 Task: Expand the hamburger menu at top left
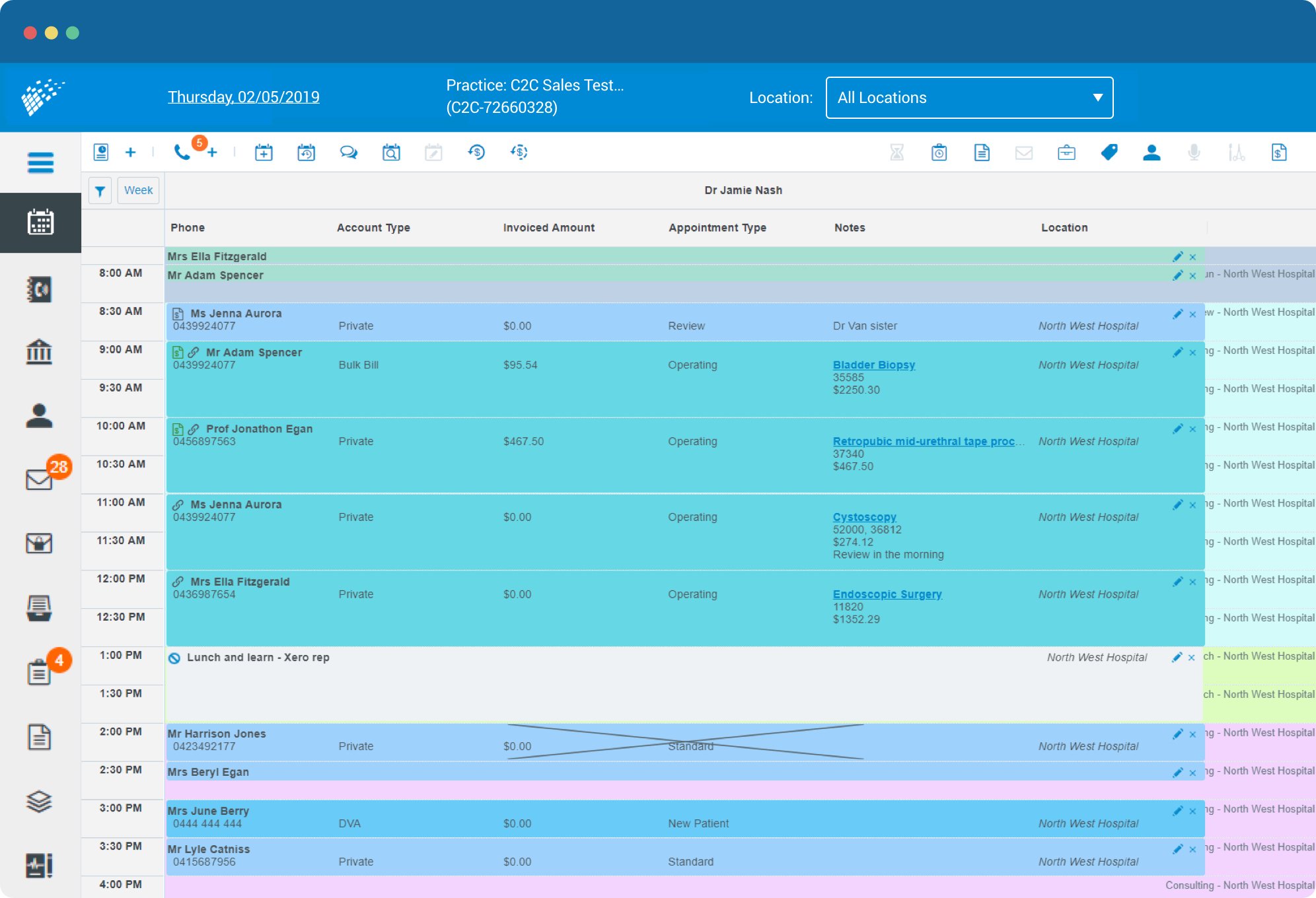pos(41,162)
